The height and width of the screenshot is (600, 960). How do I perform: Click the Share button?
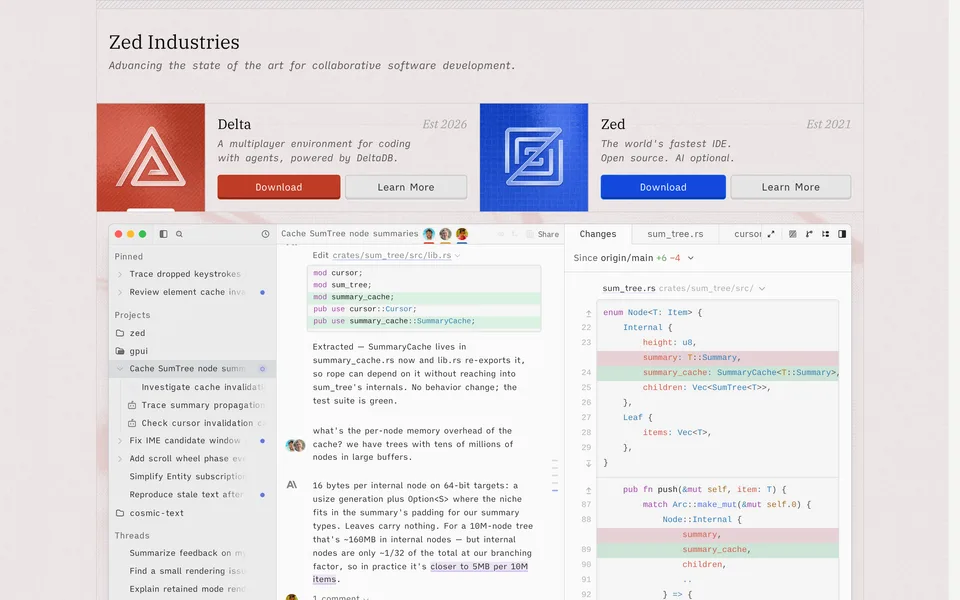[x=542, y=234]
